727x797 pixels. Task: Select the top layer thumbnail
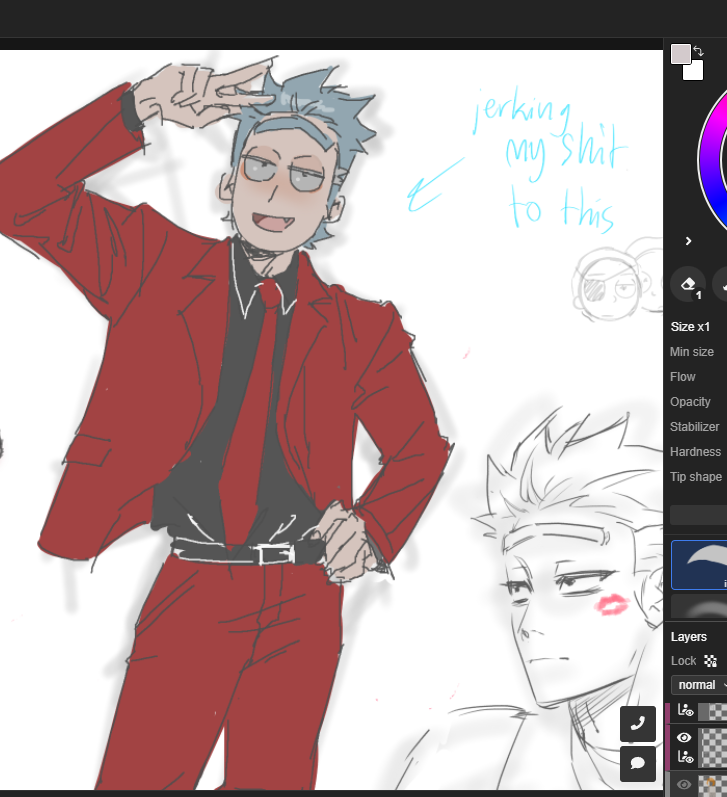(x=713, y=712)
